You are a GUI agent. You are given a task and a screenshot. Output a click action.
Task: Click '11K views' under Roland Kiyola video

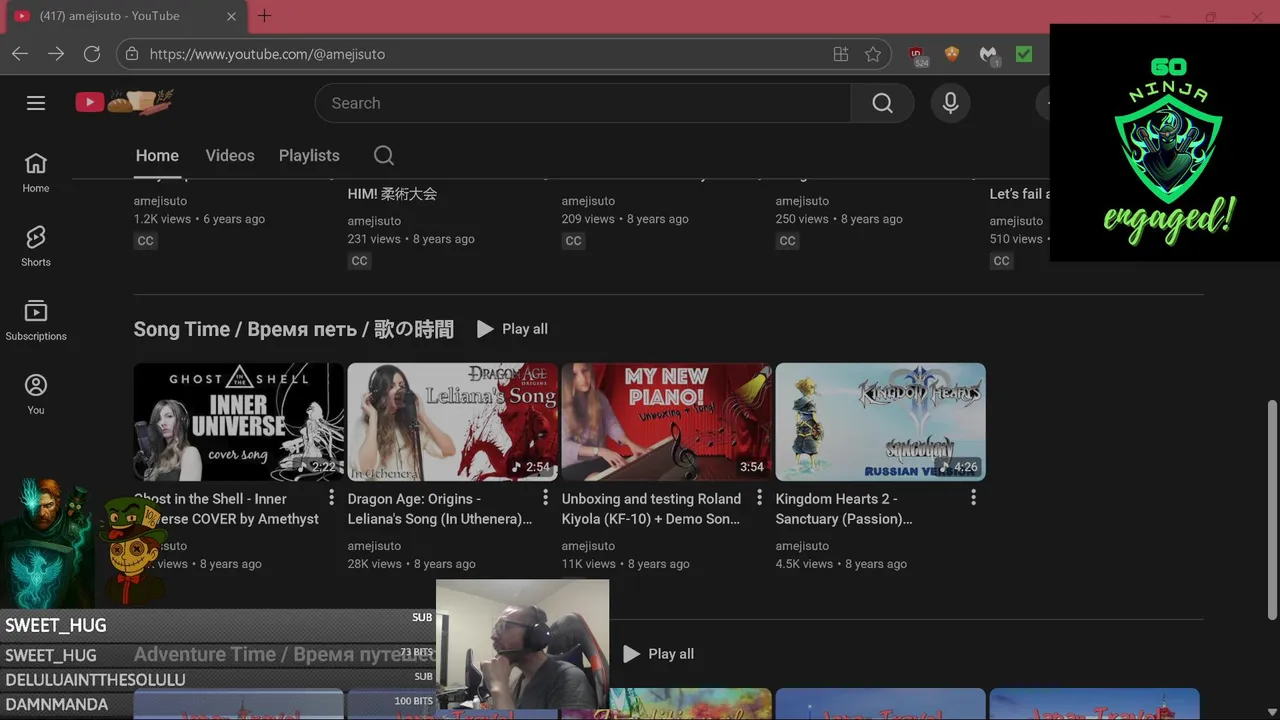tap(590, 564)
